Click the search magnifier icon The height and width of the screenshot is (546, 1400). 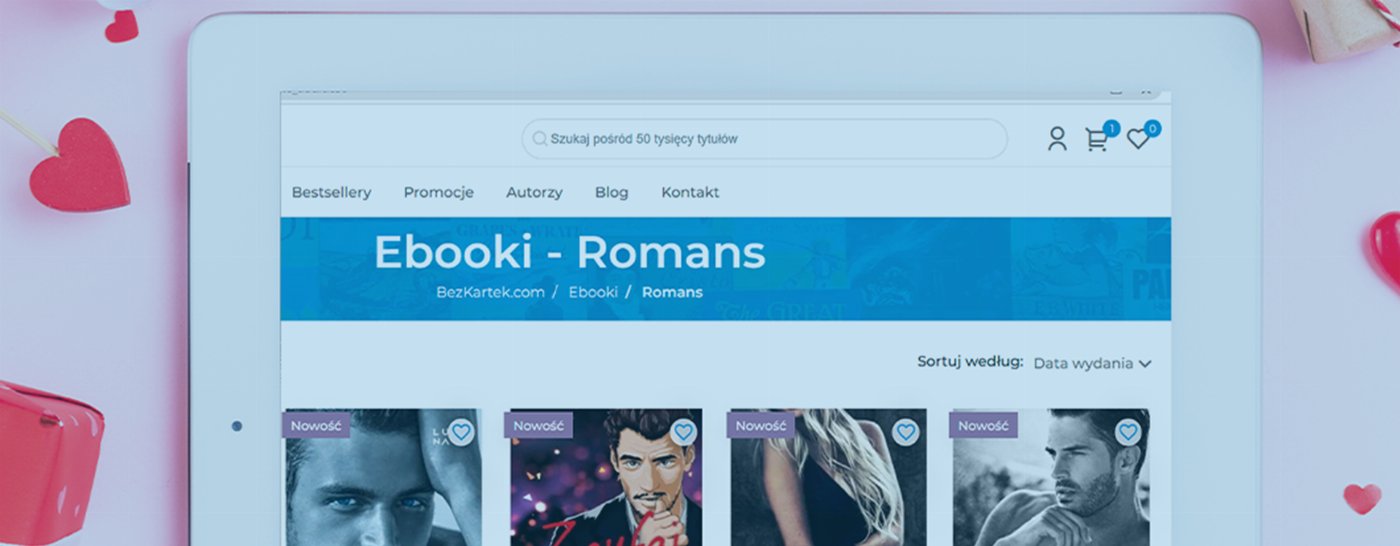(540, 139)
